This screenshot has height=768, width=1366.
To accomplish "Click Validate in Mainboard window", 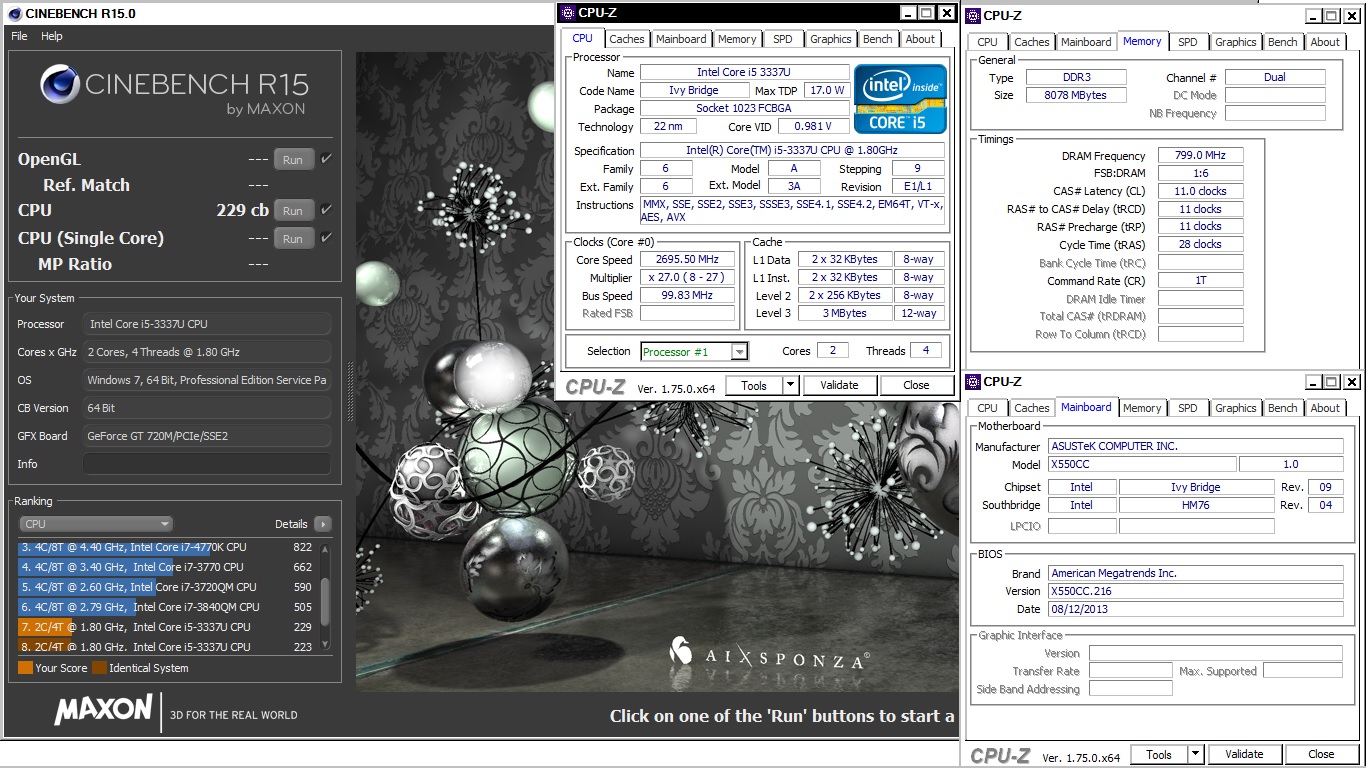I will coord(1245,754).
